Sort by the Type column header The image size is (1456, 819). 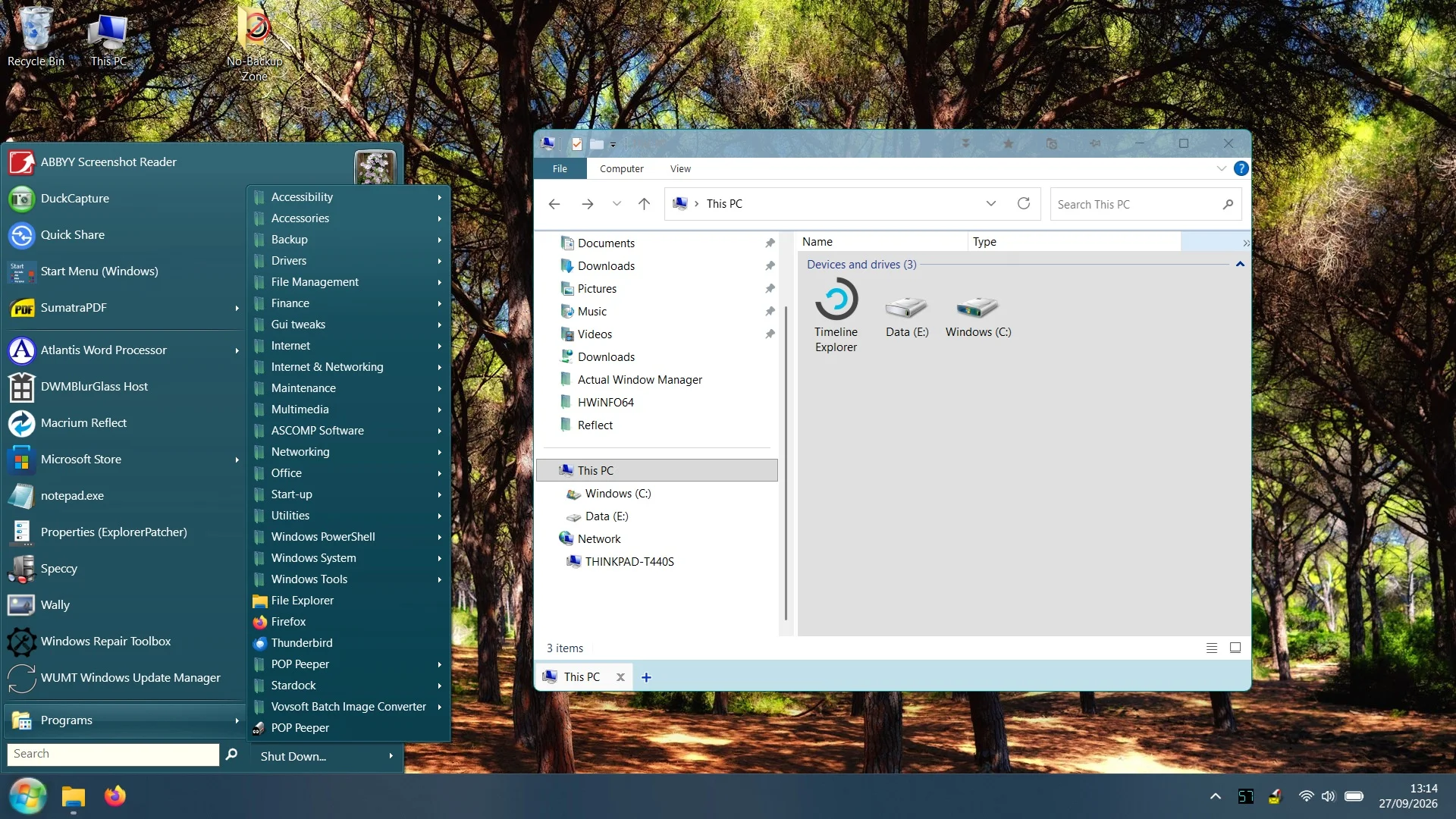1074,241
